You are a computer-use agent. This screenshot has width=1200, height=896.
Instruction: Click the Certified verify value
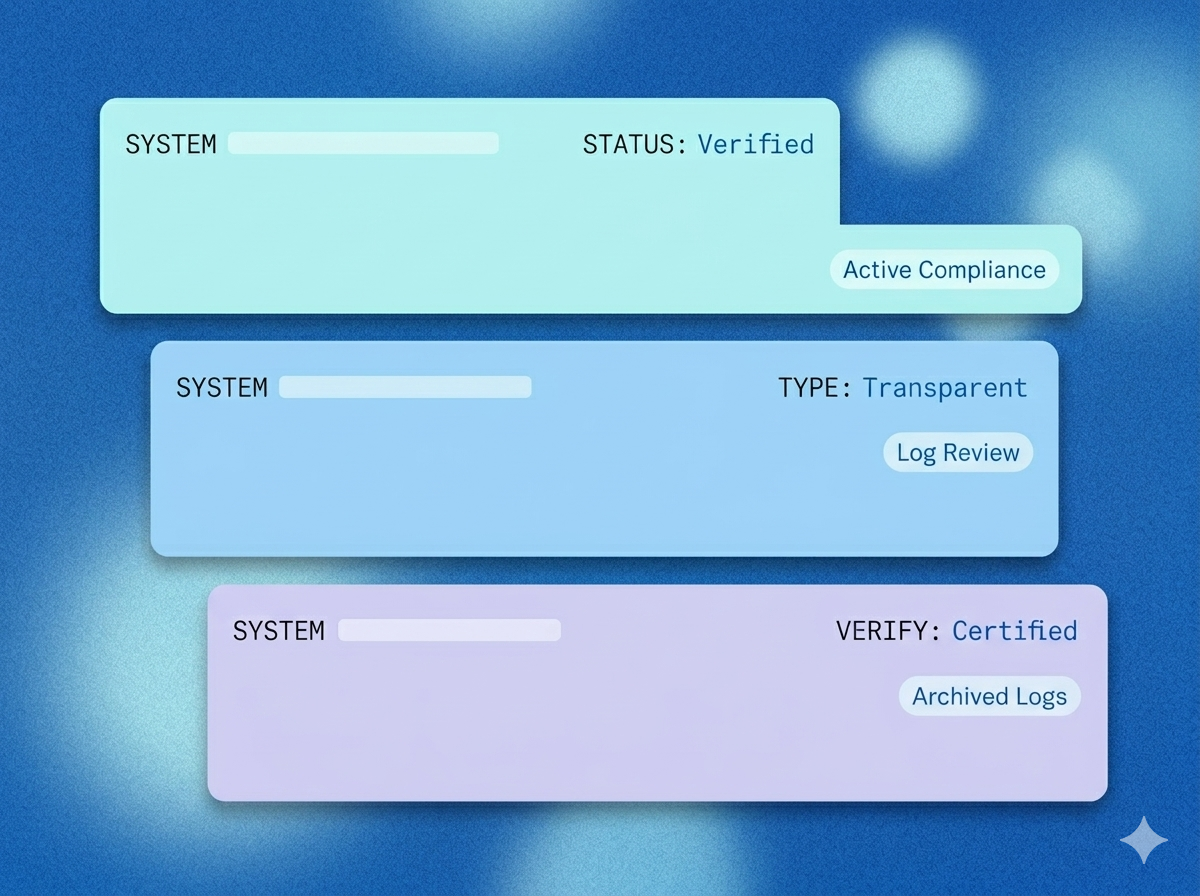pyautogui.click(x=1014, y=631)
